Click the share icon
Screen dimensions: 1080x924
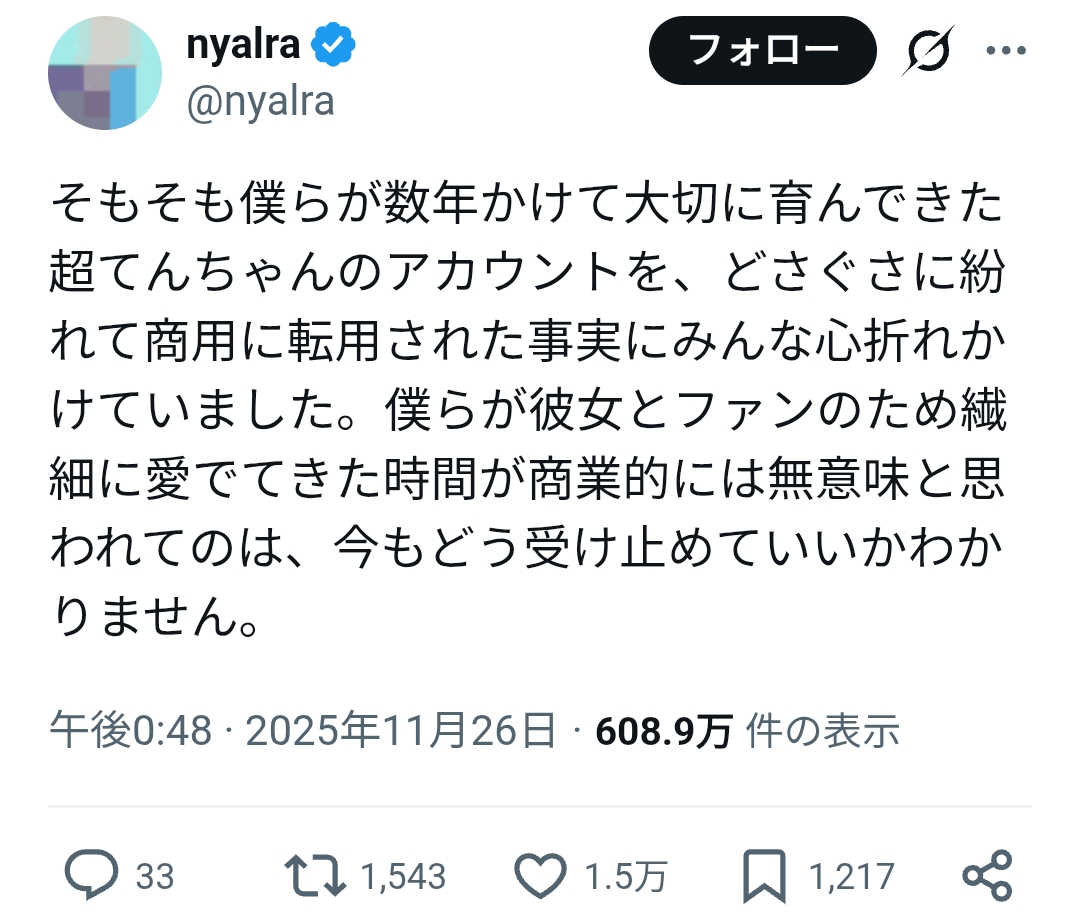coord(987,876)
